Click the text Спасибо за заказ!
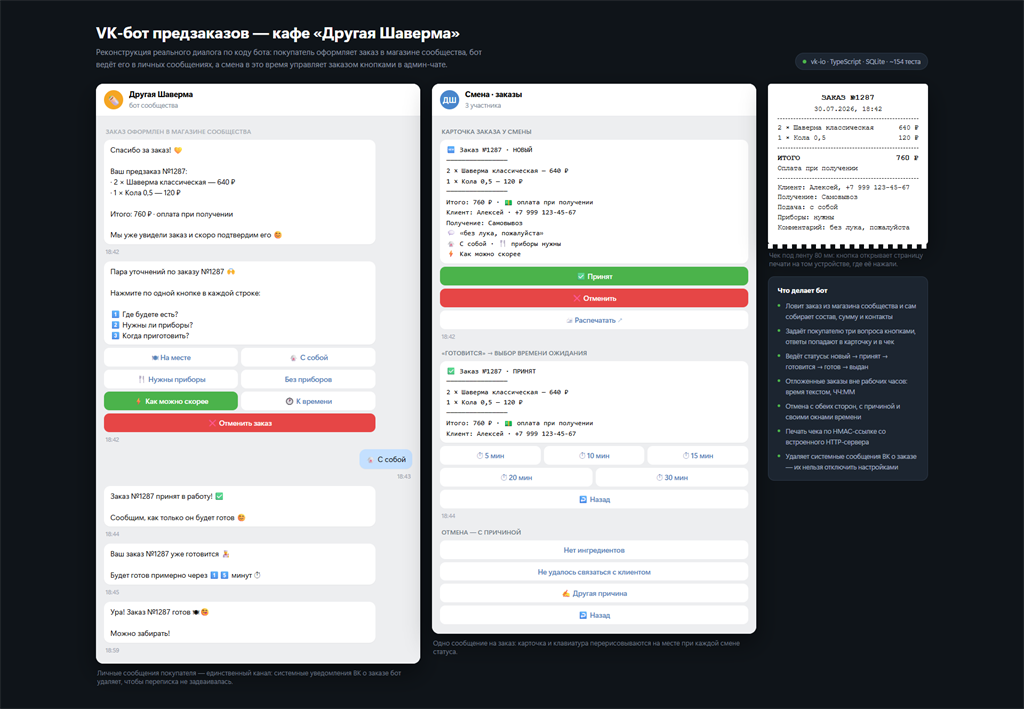Viewport: 1024px width, 709px height. tap(140, 150)
